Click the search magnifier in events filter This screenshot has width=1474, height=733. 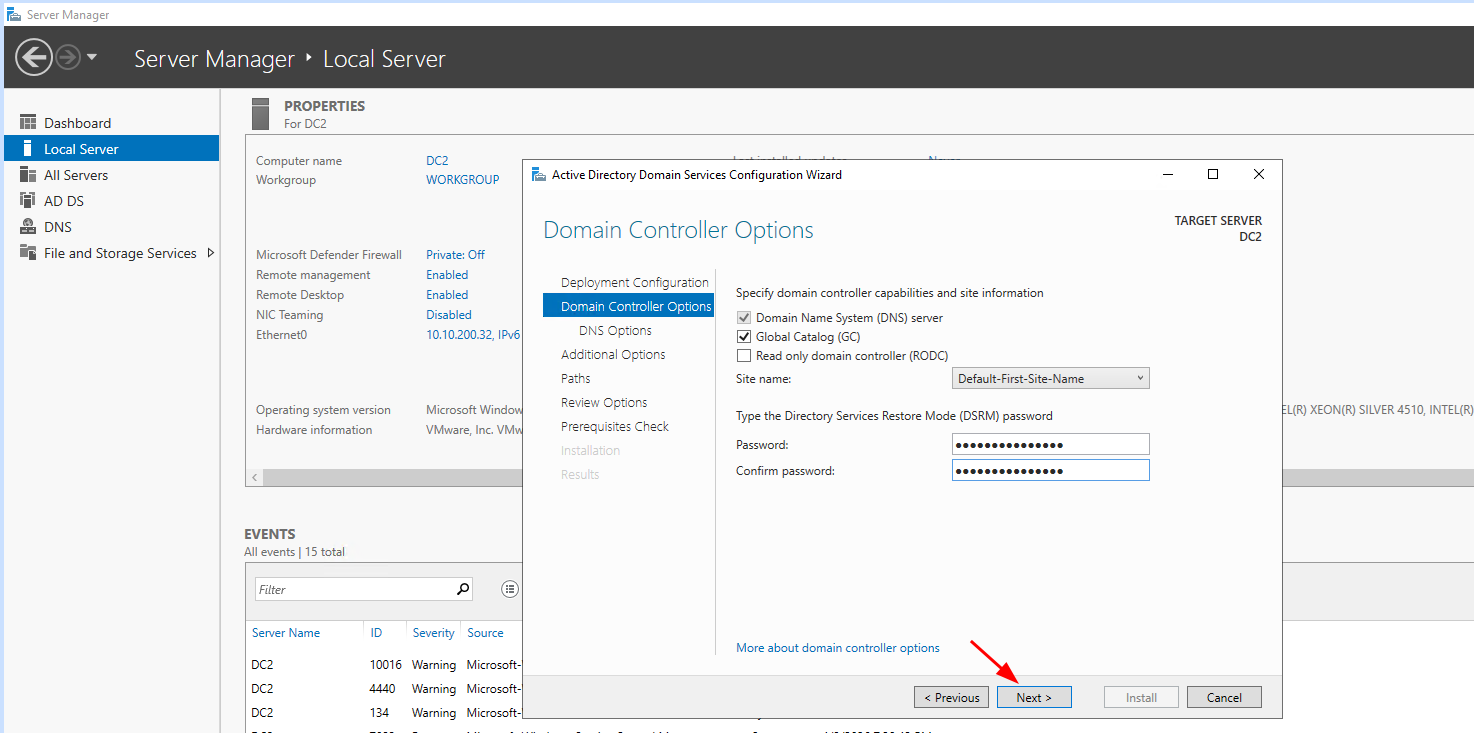462,589
